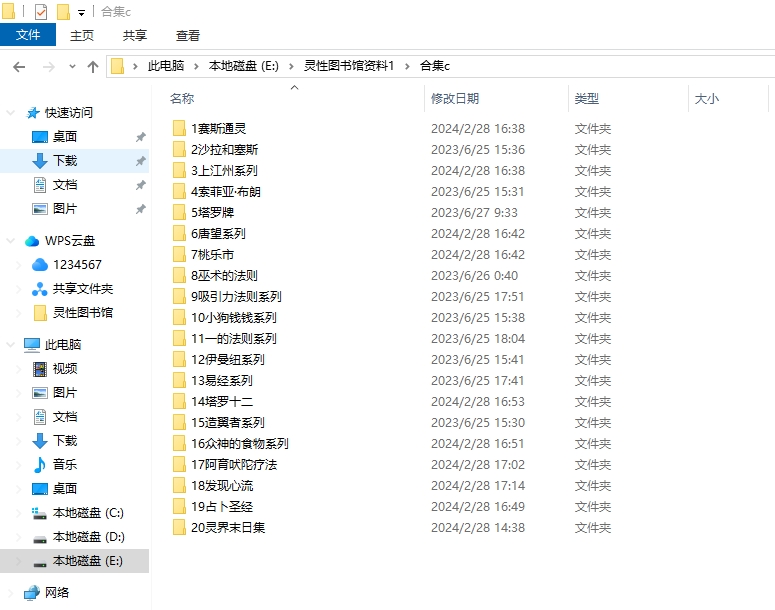Open pinned 下载 under quick access

65,160
